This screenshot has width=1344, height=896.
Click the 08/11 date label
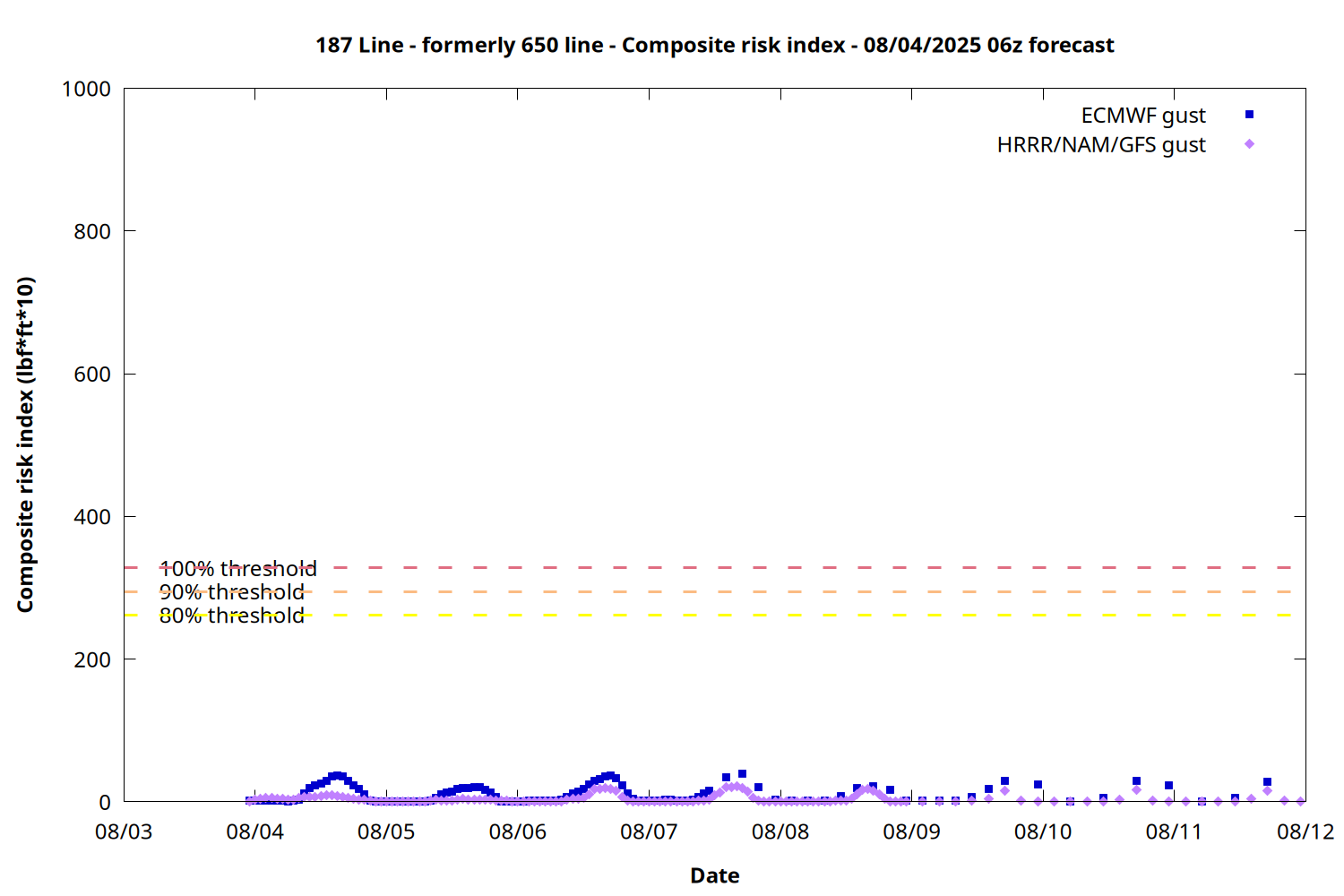(x=1174, y=831)
